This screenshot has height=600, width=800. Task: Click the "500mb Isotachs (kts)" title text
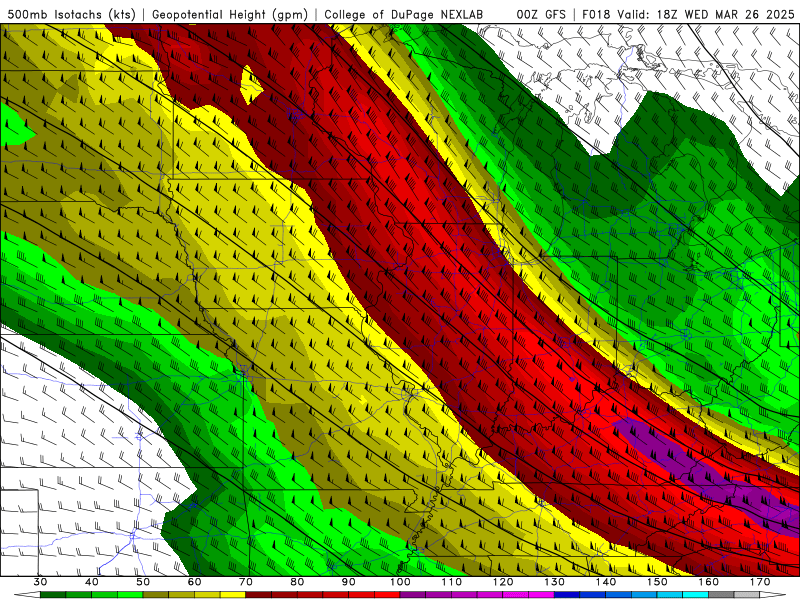pos(71,14)
